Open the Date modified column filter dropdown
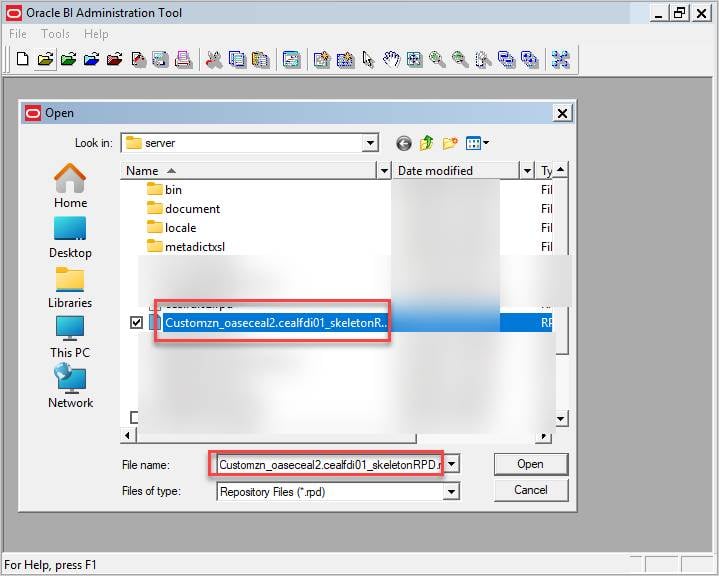 527,171
